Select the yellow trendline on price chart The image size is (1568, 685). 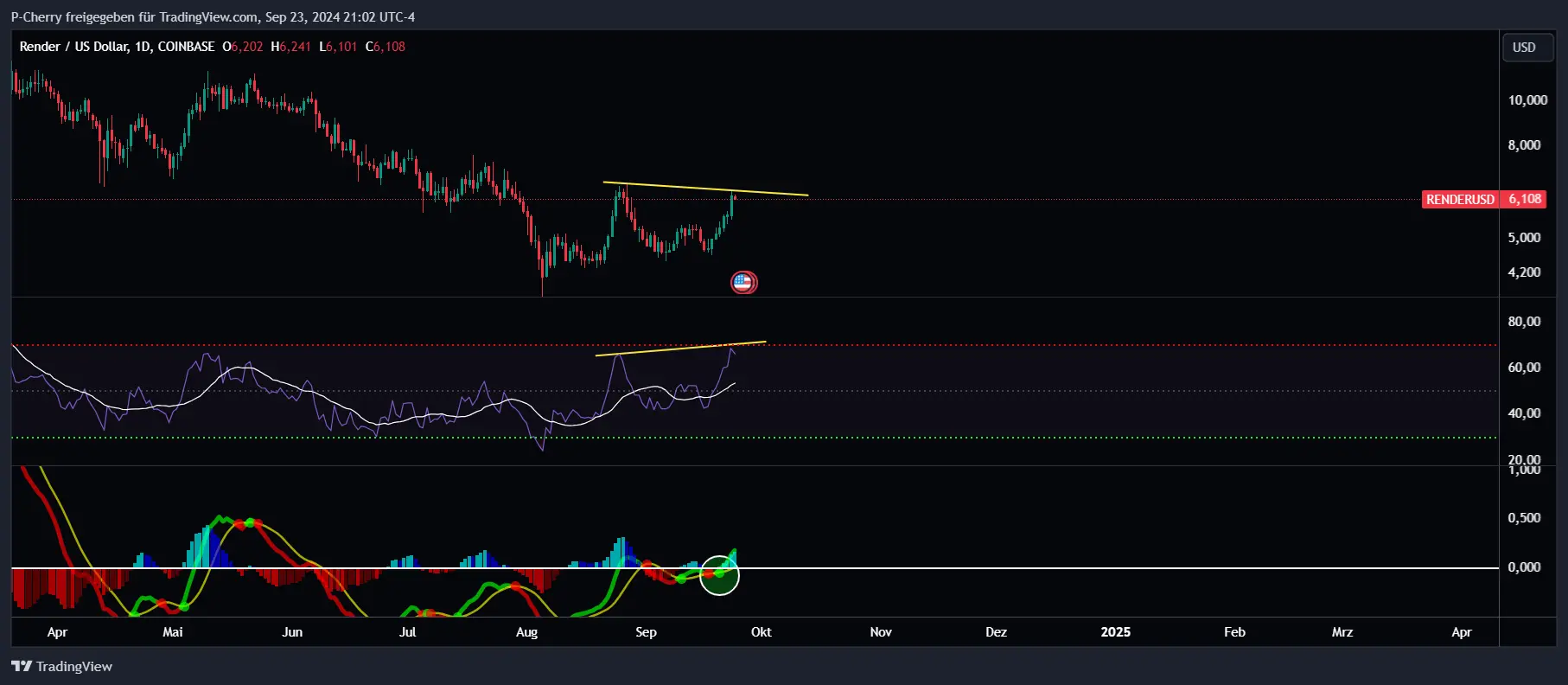point(705,189)
